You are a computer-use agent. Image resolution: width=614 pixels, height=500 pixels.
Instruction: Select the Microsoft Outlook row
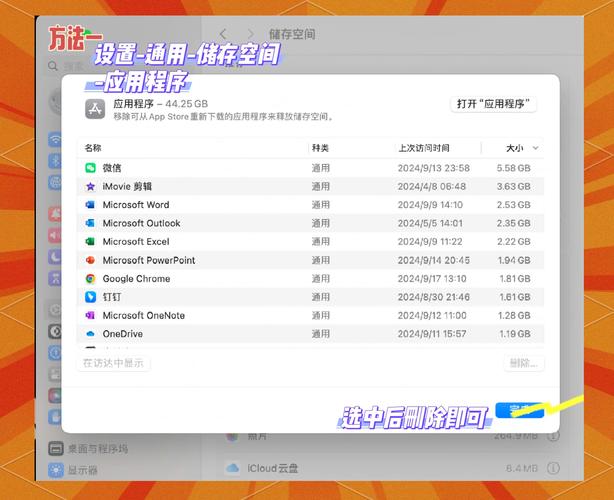tap(310, 223)
